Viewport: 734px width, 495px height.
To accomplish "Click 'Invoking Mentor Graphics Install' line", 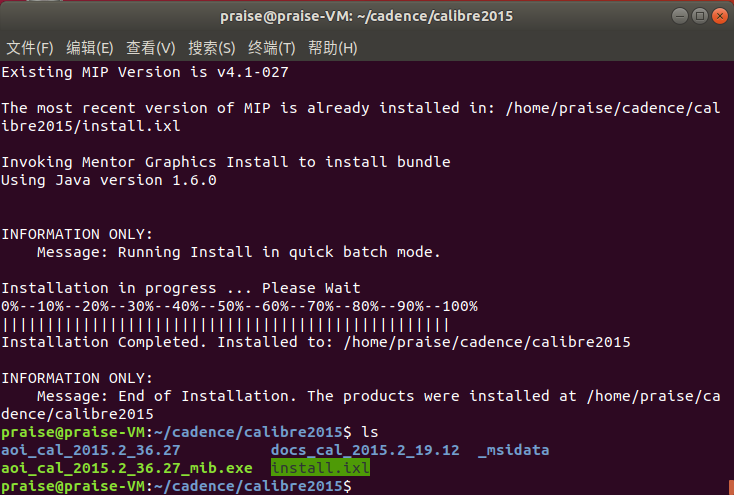I will pyautogui.click(x=226, y=162).
